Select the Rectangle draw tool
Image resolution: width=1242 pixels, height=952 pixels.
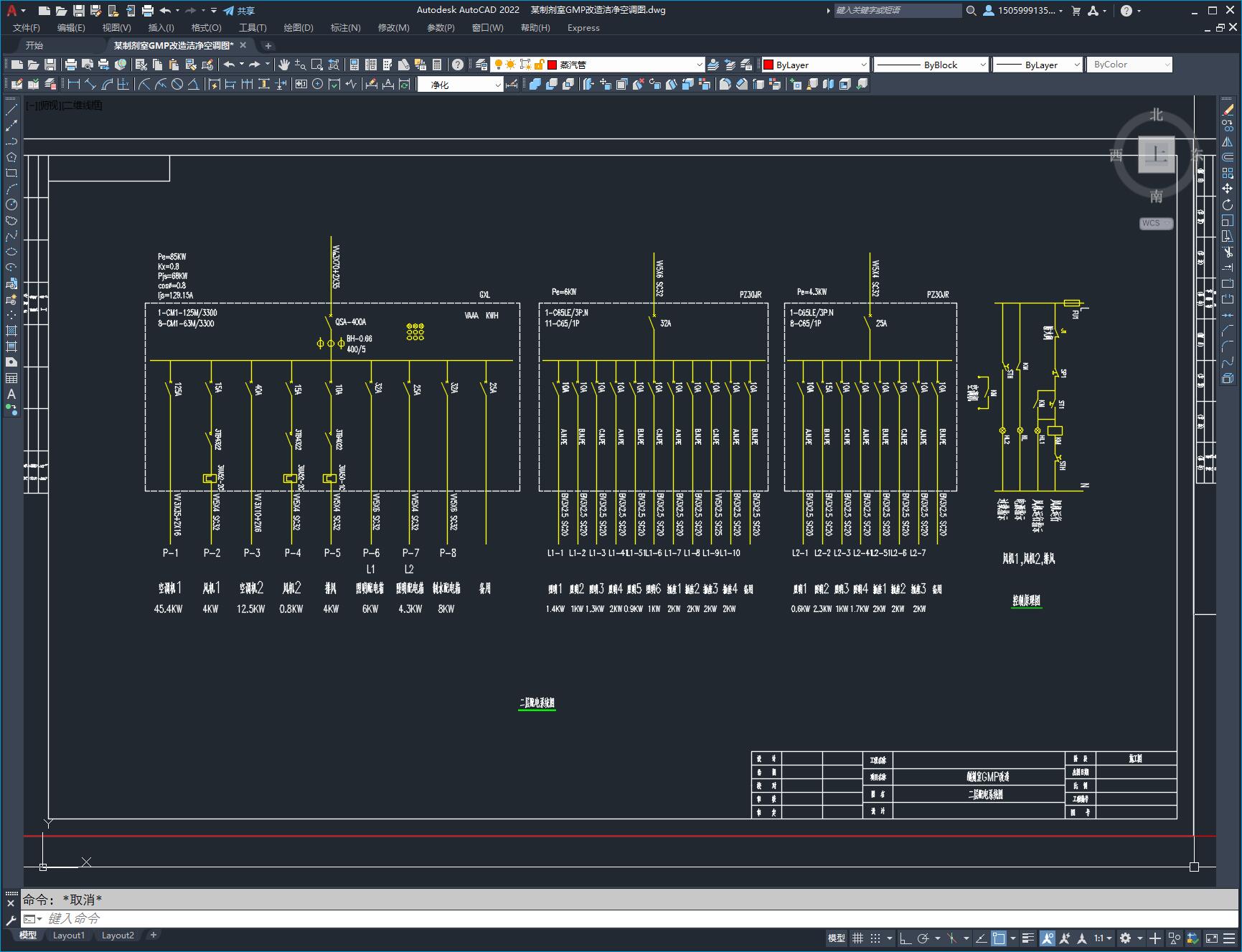point(11,173)
